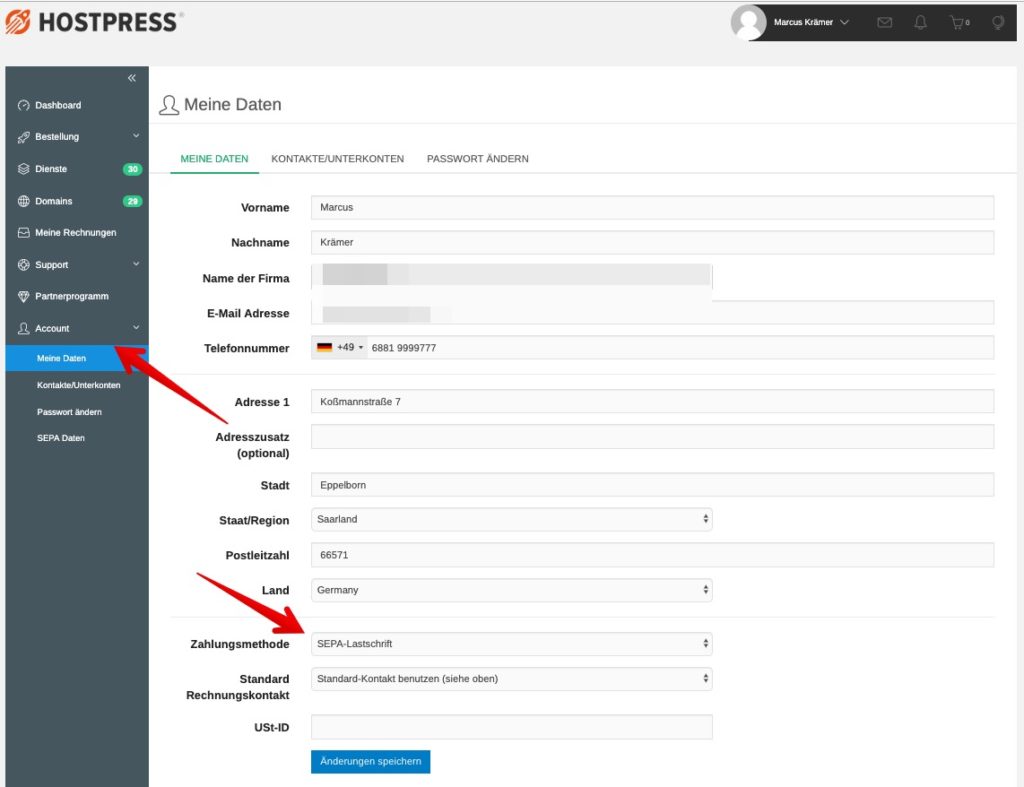Collapse the sidebar with double-chevron icon
1024x787 pixels.
131,78
